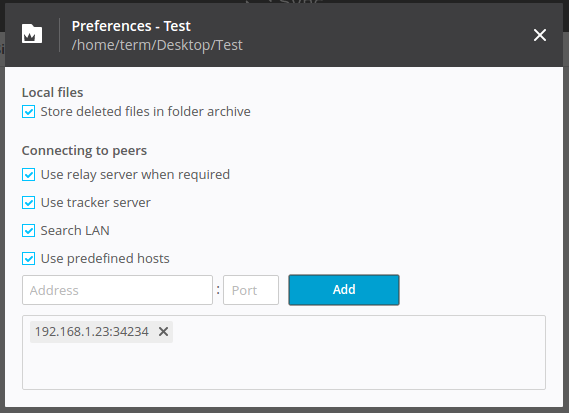Screen dimensions: 569x413
Task: Click the crowned folder icon in header
Action: (x=32, y=34)
